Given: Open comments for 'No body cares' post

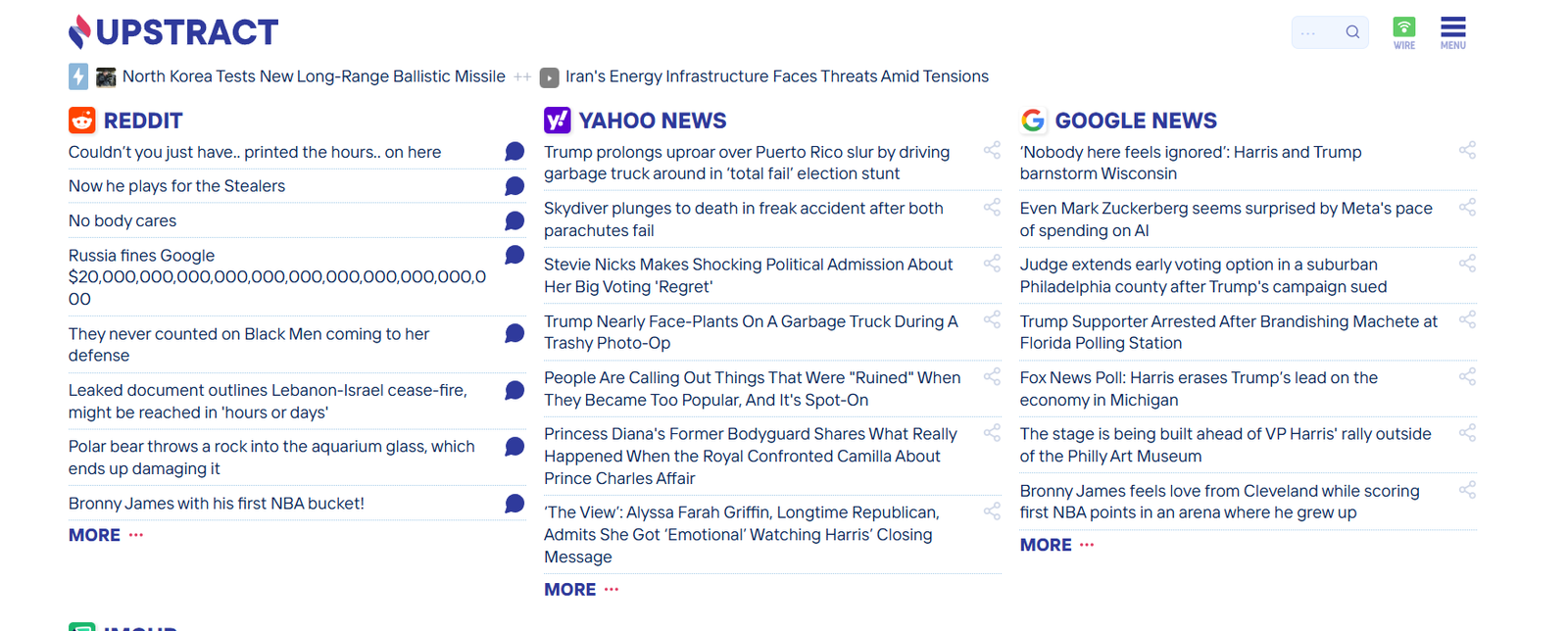Looking at the screenshot, I should [x=514, y=221].
